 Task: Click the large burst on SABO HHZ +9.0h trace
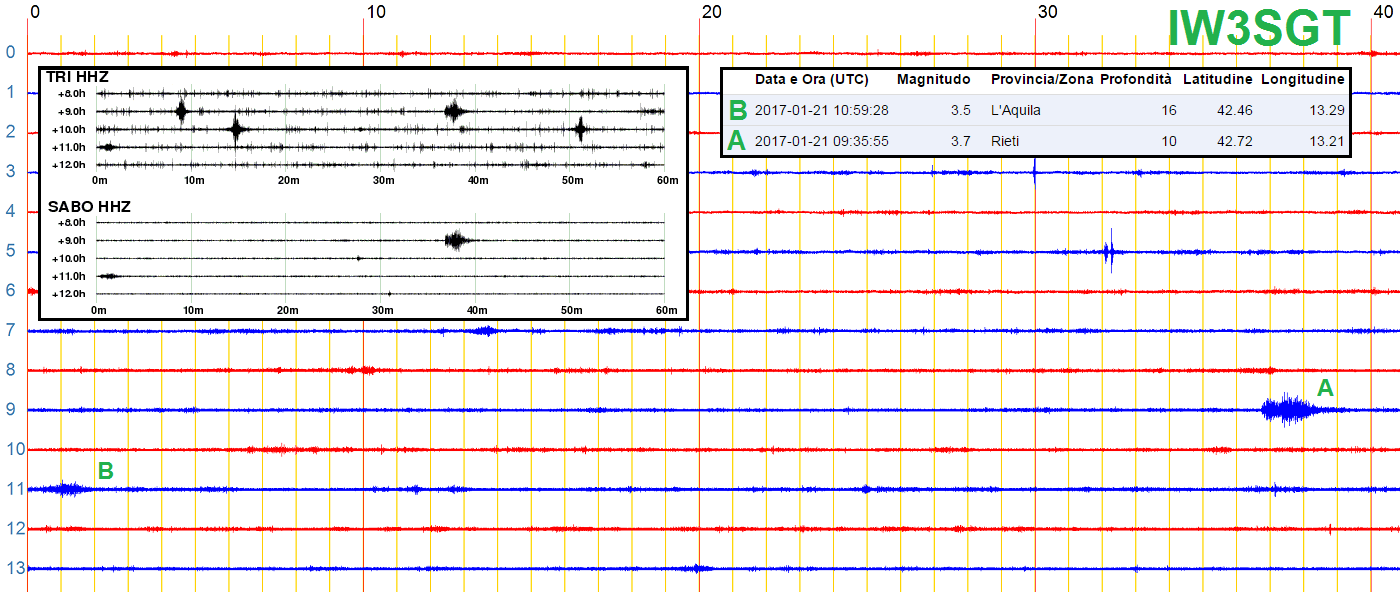pos(457,240)
